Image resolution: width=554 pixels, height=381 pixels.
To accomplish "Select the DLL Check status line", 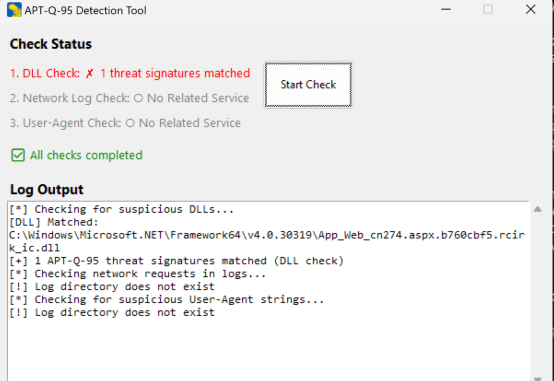I will [130, 74].
